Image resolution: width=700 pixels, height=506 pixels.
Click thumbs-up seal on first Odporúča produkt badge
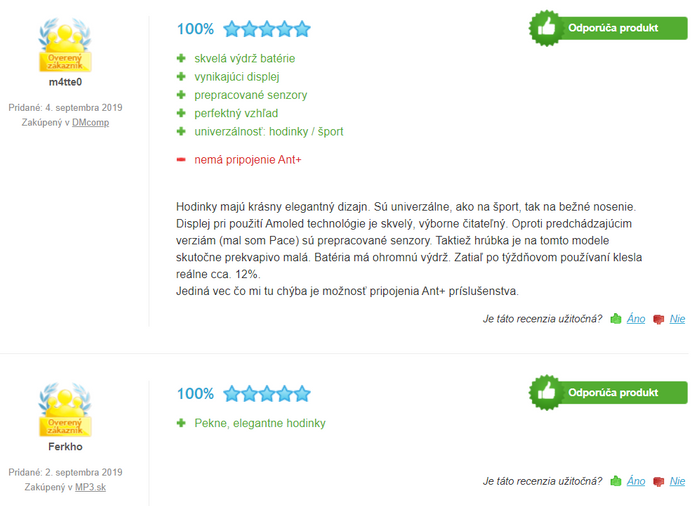tap(546, 28)
